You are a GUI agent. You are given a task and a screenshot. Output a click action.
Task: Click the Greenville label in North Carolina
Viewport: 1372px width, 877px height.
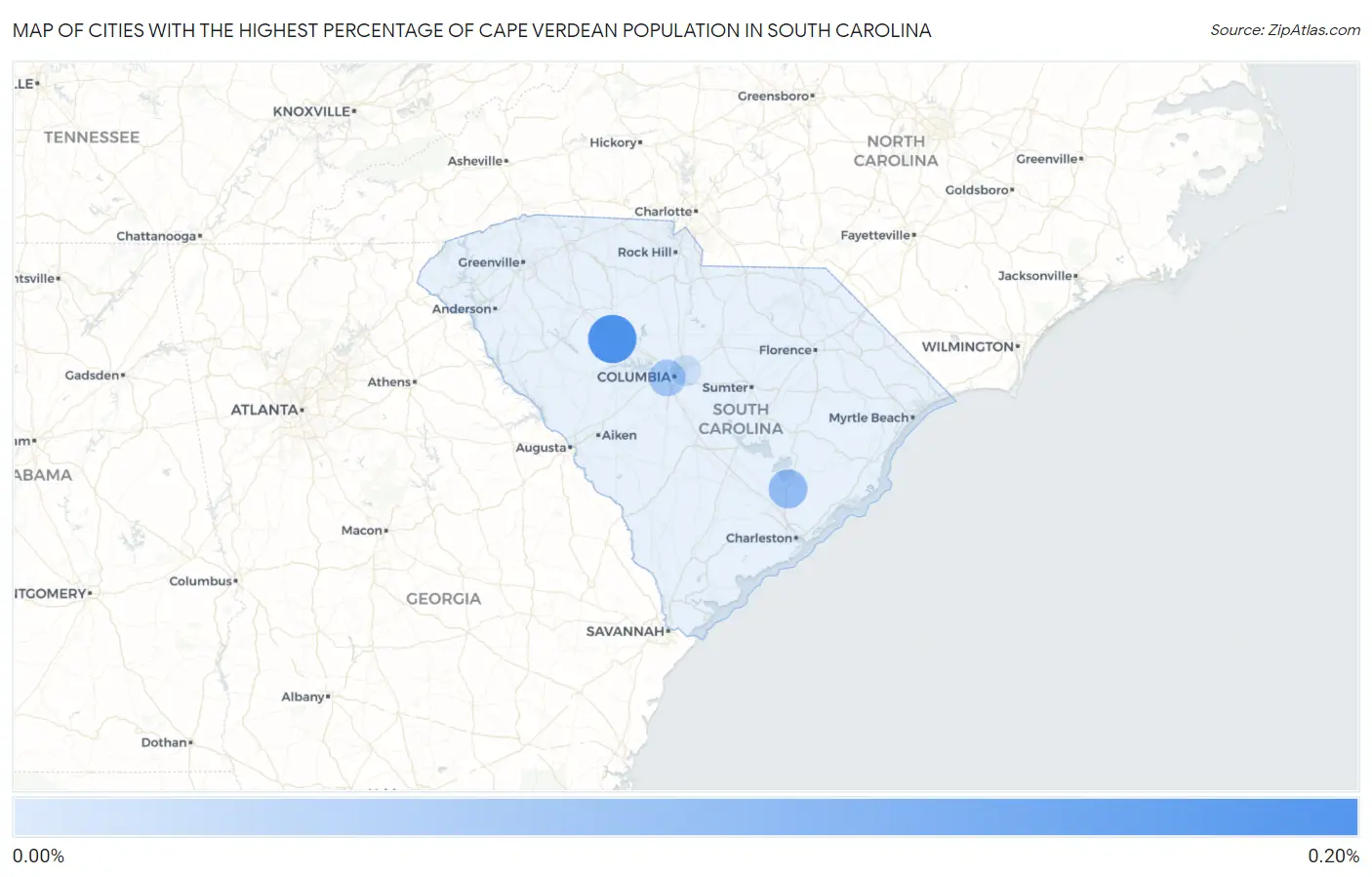coord(1047,159)
